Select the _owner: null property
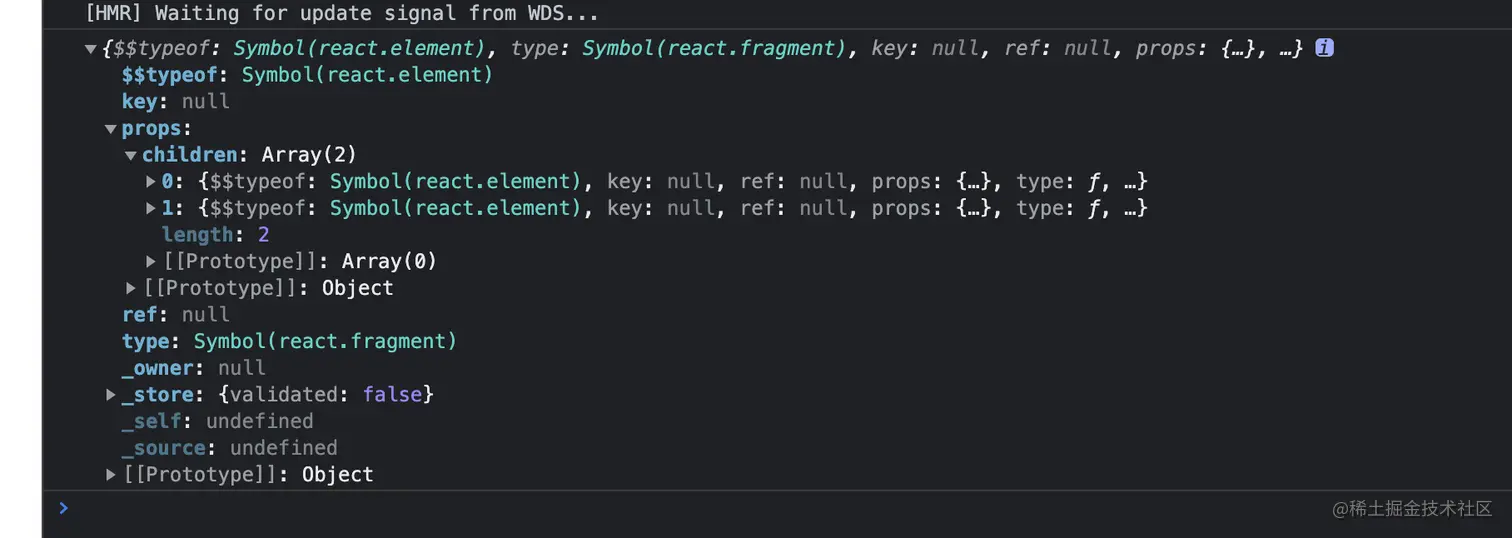 194,368
